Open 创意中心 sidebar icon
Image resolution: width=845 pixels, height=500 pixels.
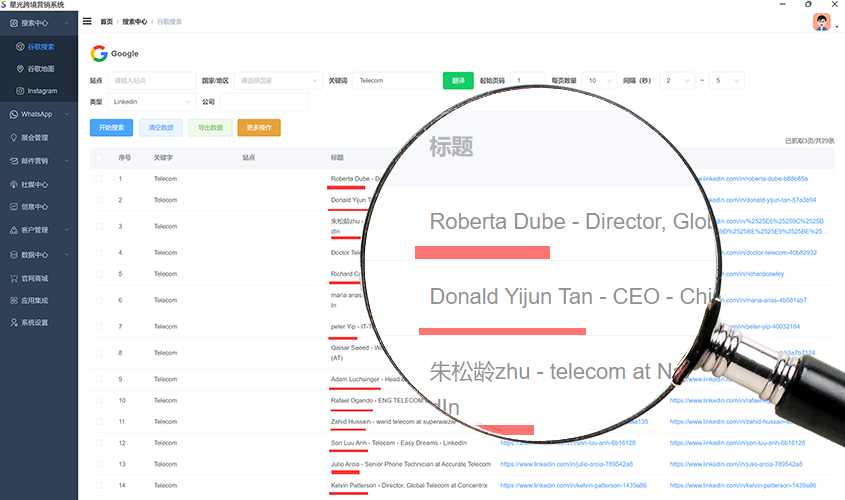pyautogui.click(x=14, y=207)
